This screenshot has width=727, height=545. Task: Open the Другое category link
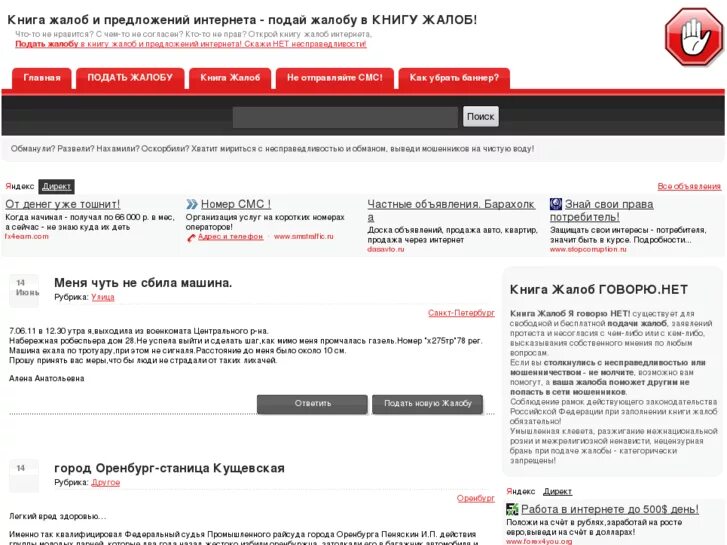106,482
